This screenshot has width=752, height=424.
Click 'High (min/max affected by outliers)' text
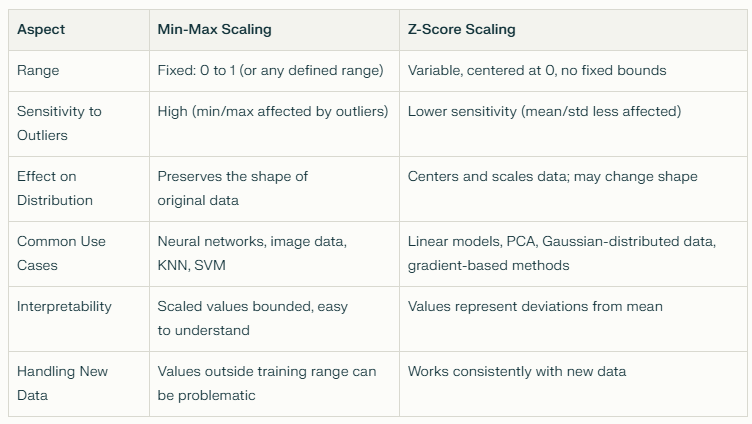(x=272, y=111)
